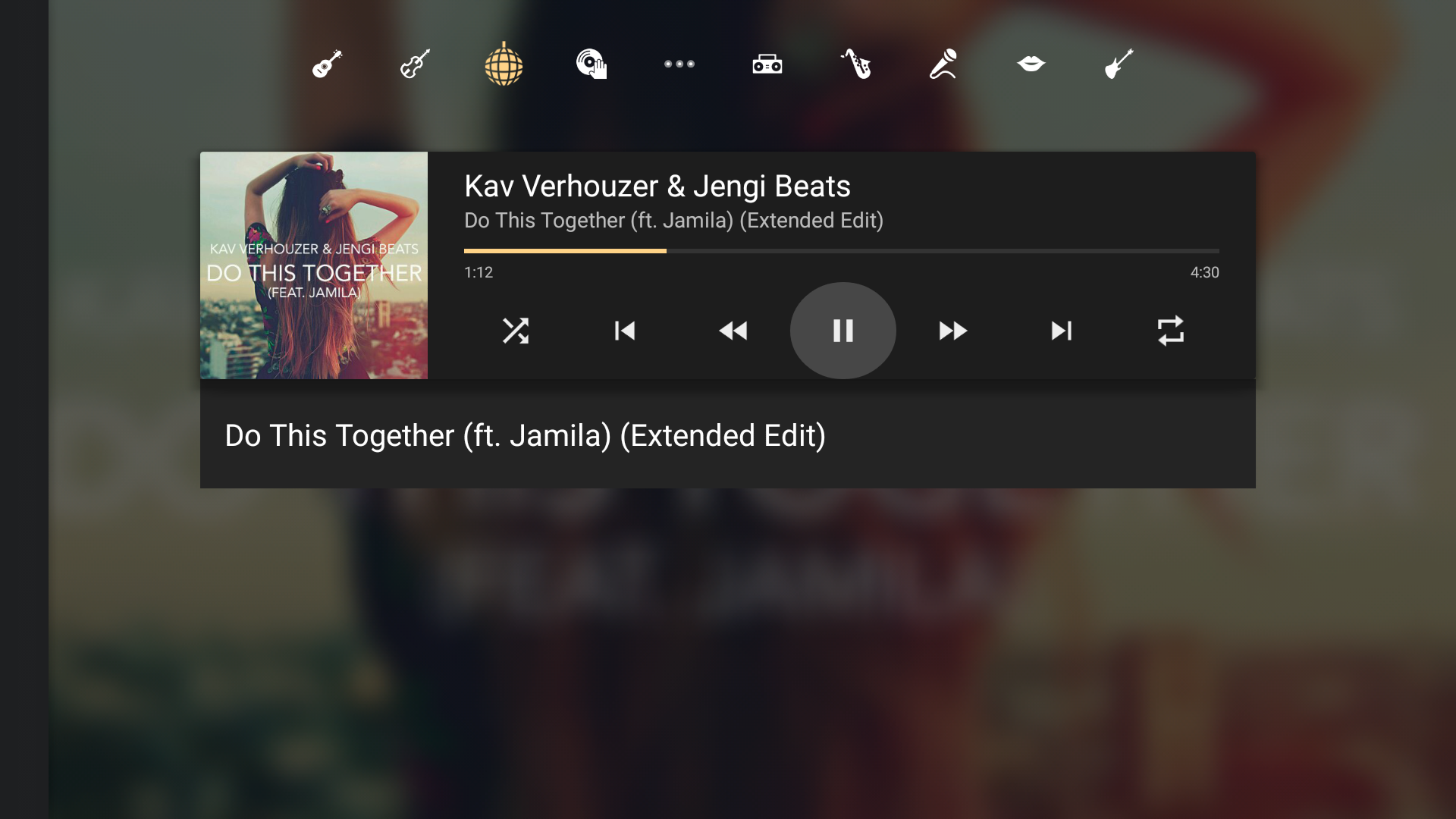1456x819 pixels.
Task: Pick the lips genre icon
Action: click(x=1031, y=64)
